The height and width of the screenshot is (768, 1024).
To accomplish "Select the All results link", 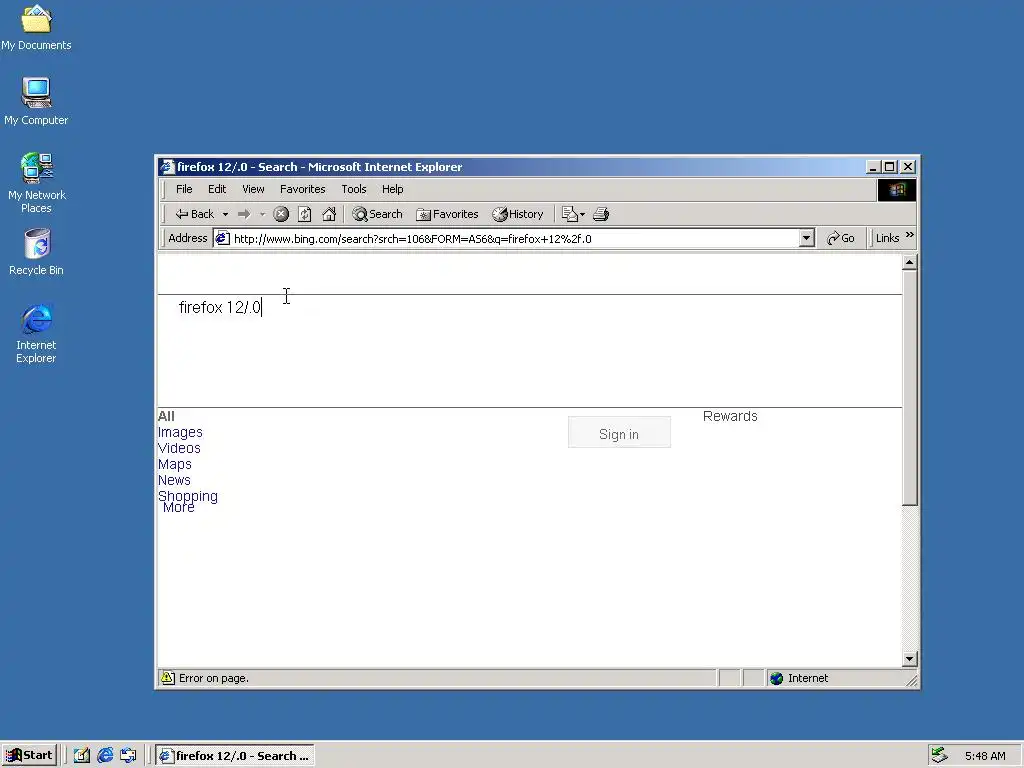I will (166, 416).
